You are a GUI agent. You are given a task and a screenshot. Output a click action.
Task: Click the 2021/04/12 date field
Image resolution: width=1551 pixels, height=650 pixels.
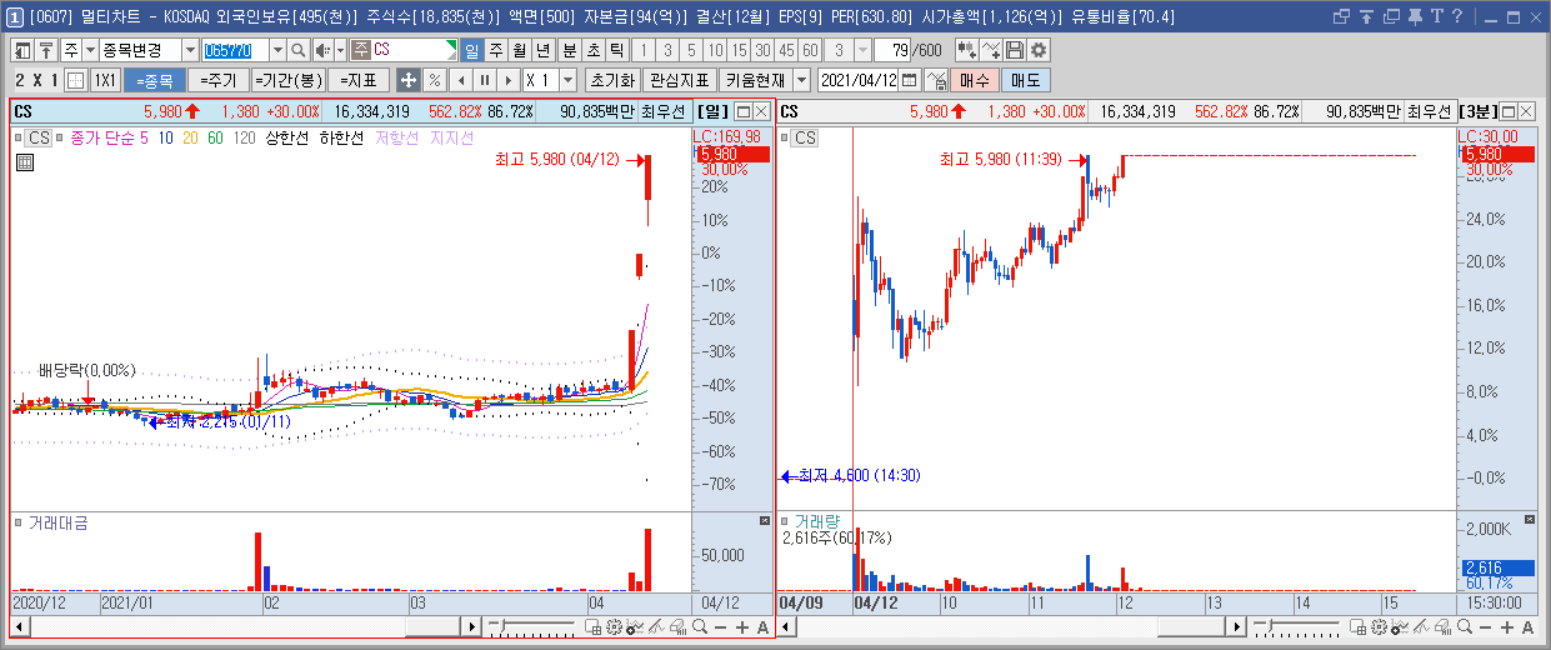coord(858,80)
